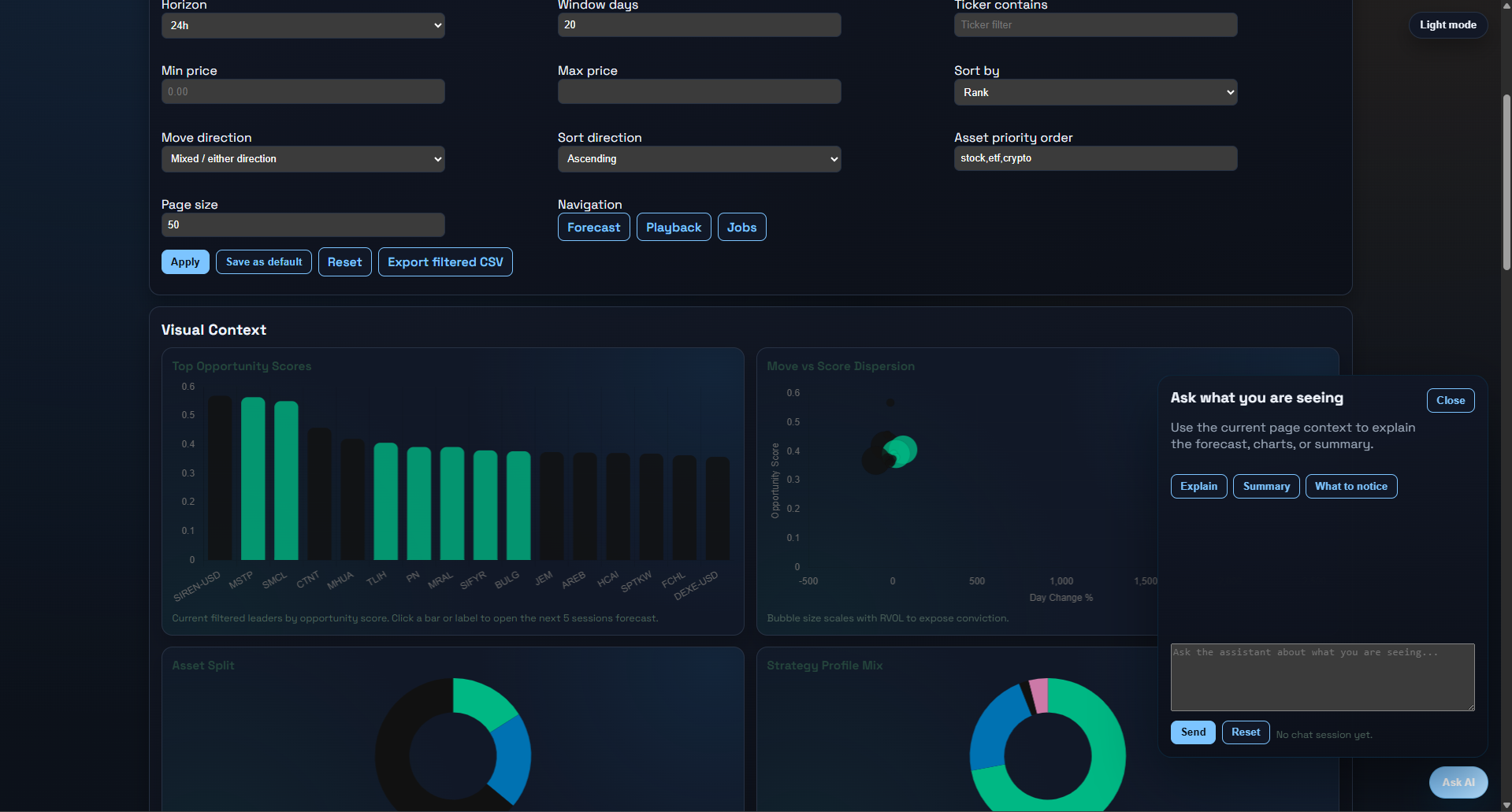The image size is (1512, 812).
Task: Click the What to notice prompt
Action: [1351, 487]
